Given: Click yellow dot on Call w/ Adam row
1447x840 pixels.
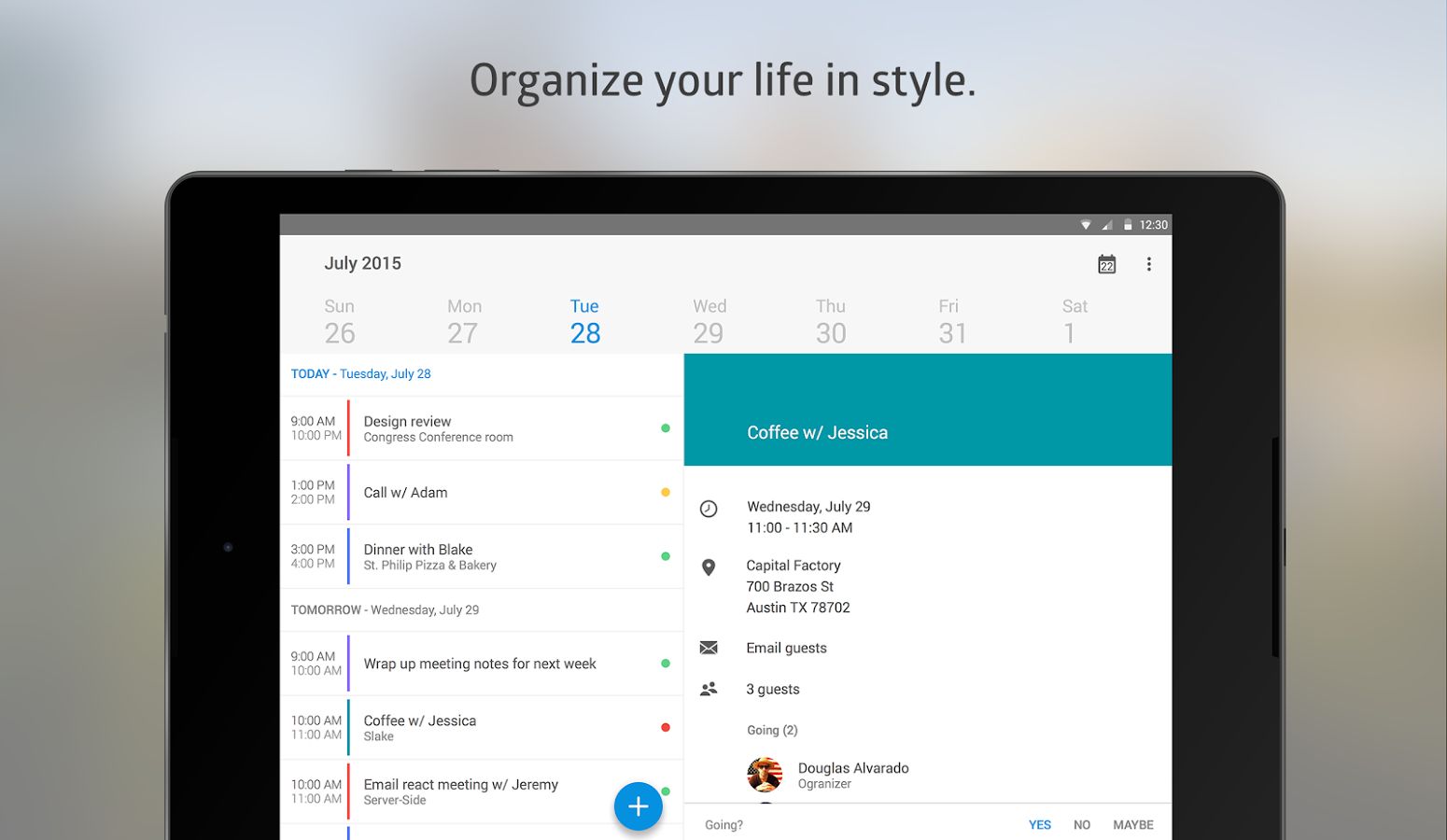Looking at the screenshot, I should pyautogui.click(x=665, y=492).
